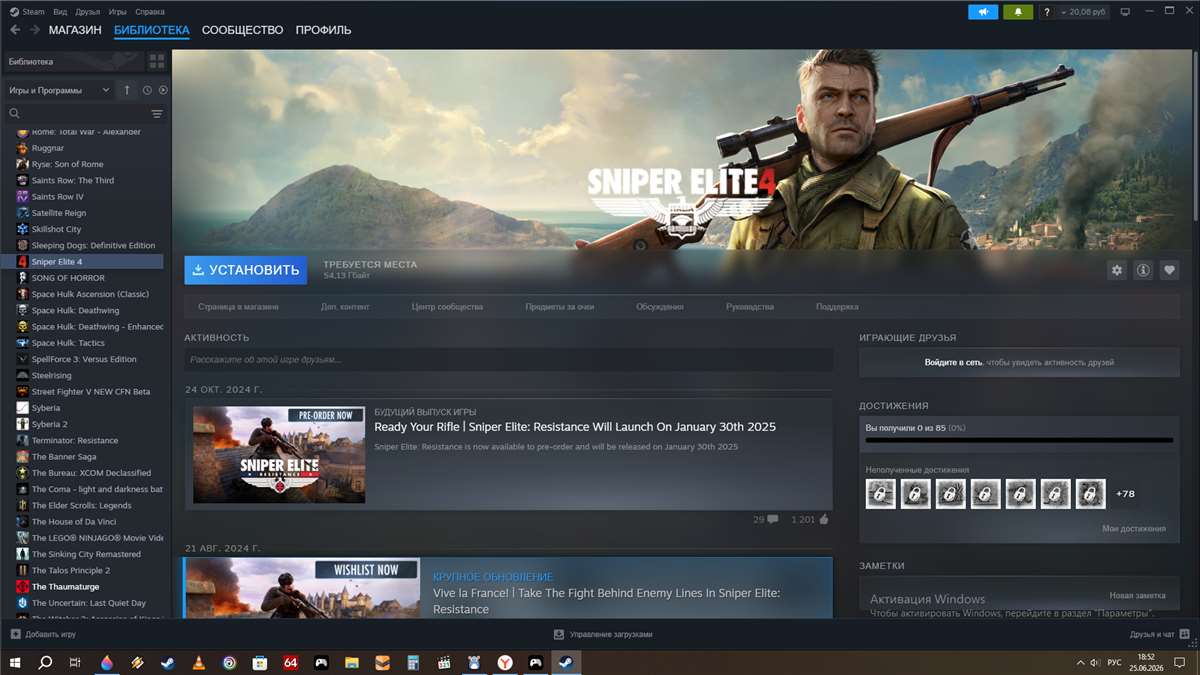Screen dimensions: 1200x675
Task: Open Справка menu
Action: click(150, 12)
